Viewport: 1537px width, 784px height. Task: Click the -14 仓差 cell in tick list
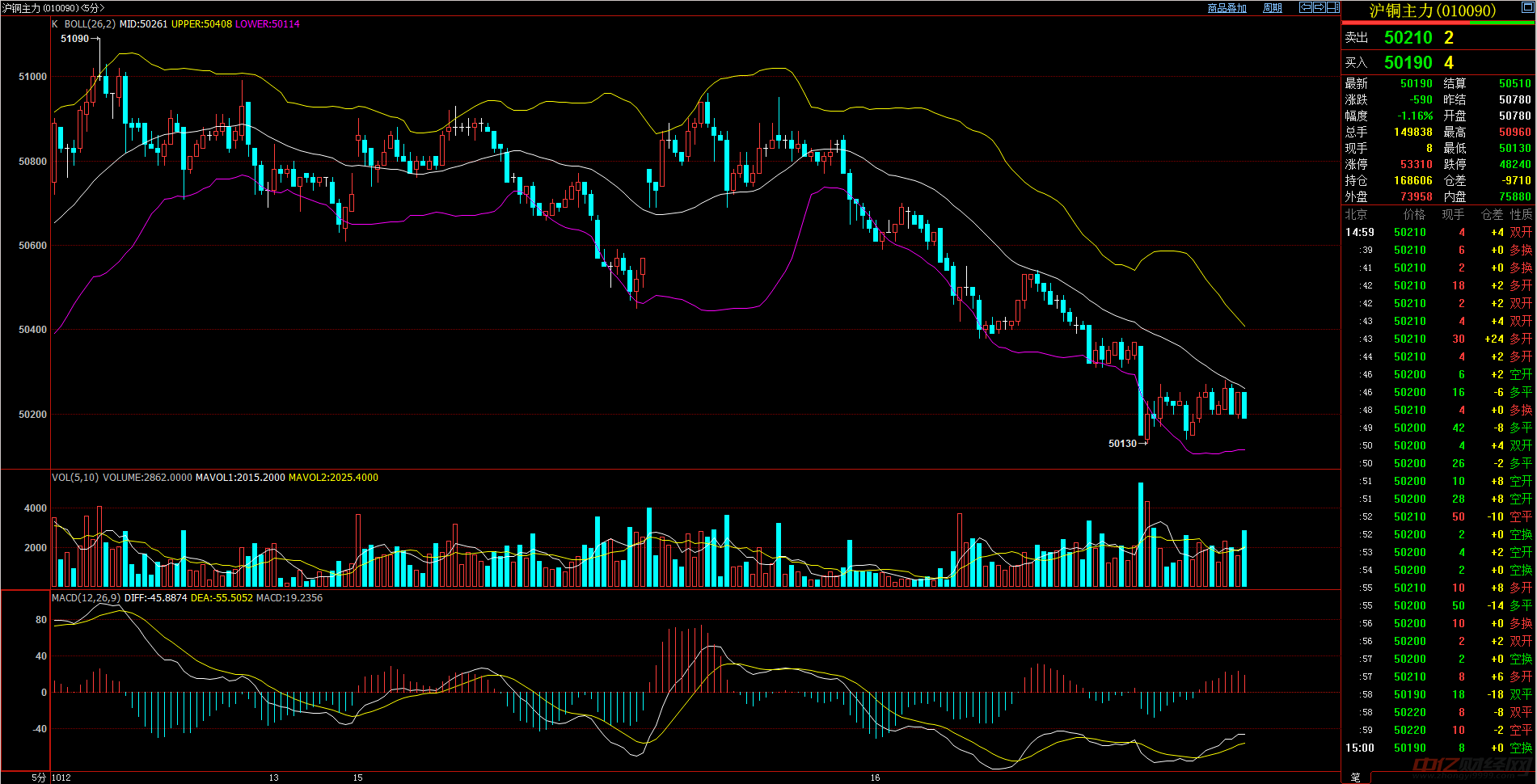click(1496, 605)
